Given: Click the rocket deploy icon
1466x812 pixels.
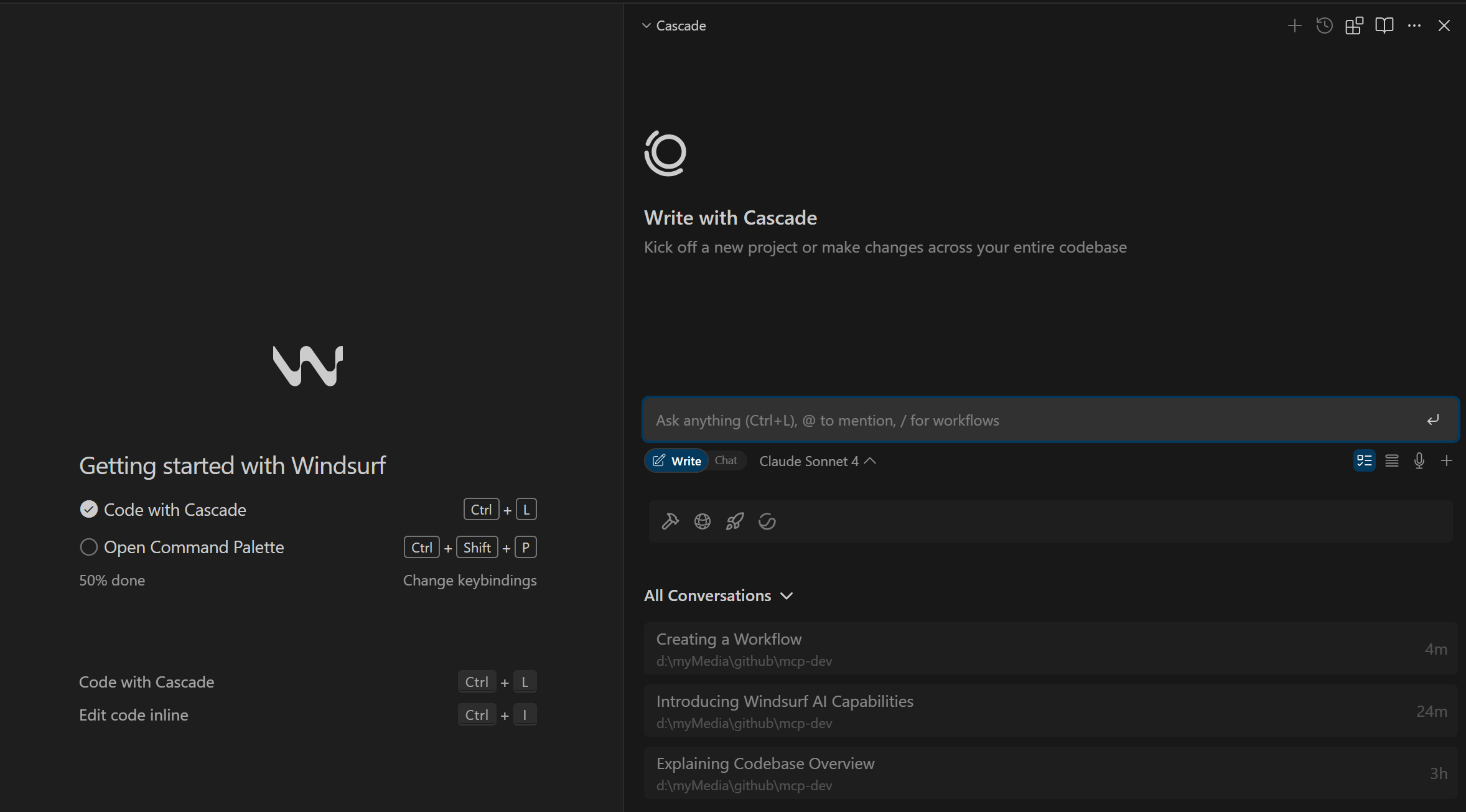Looking at the screenshot, I should (x=735, y=521).
